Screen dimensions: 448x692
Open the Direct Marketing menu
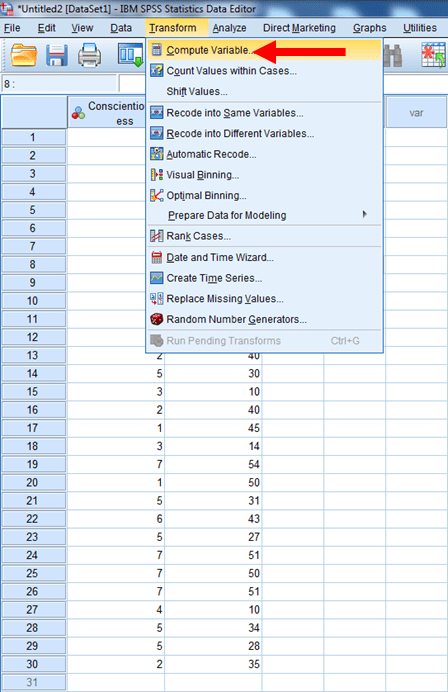pyautogui.click(x=299, y=28)
